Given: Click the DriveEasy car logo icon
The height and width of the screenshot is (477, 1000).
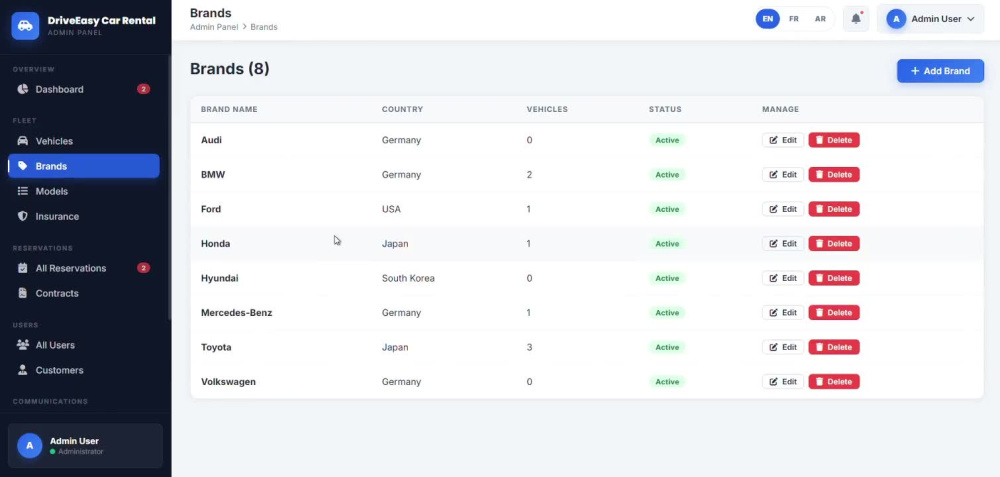Looking at the screenshot, I should click(25, 26).
